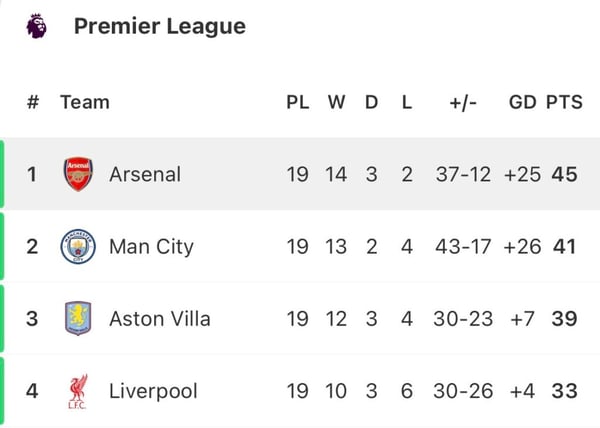Select Arsenal's 45 points value
Screen dimensions: 600x428
(564, 174)
